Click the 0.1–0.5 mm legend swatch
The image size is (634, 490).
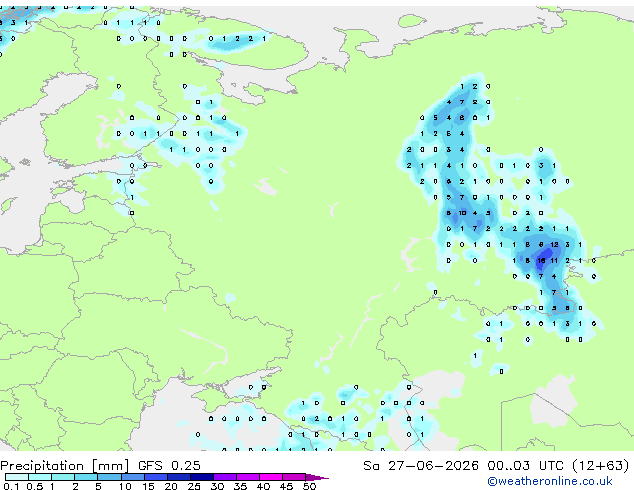coord(17,477)
